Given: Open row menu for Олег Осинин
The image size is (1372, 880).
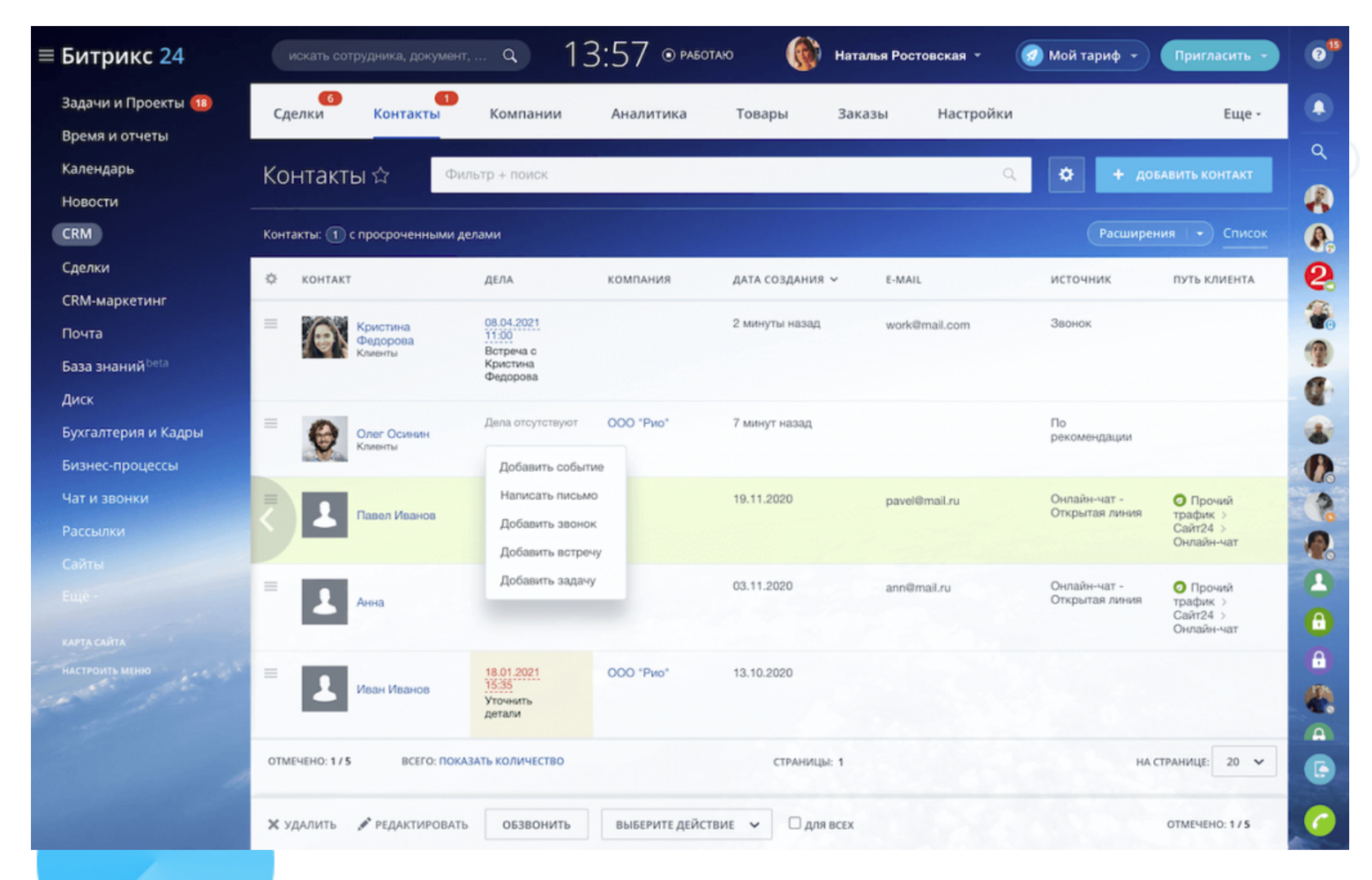Looking at the screenshot, I should (271, 423).
